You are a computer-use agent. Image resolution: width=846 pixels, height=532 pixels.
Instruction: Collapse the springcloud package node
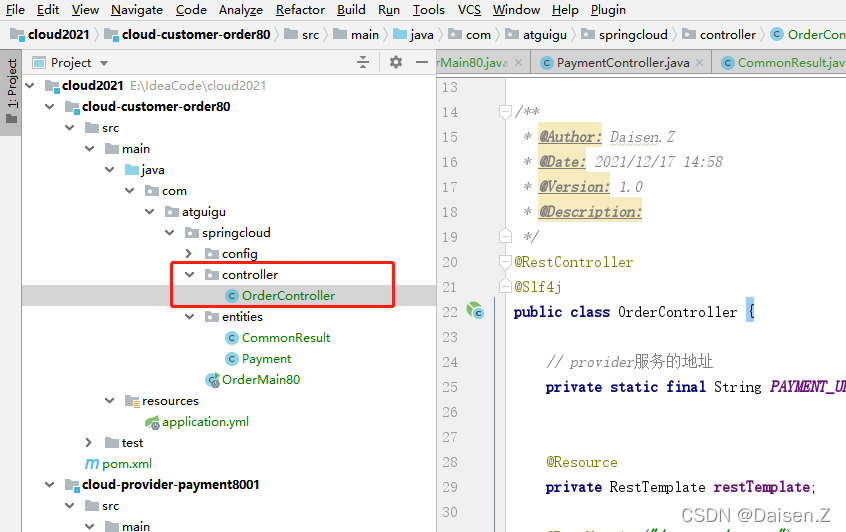click(x=170, y=233)
